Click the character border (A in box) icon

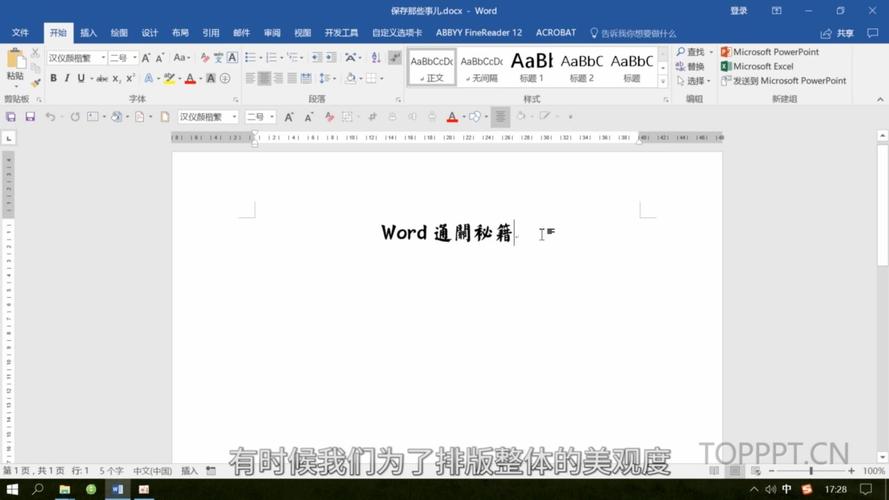[x=232, y=58]
